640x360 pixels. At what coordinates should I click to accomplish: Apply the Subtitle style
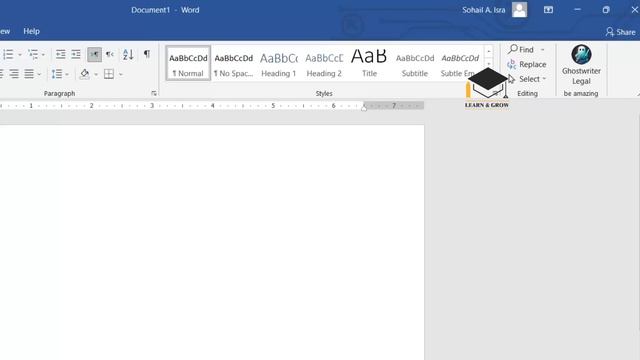tap(415, 63)
